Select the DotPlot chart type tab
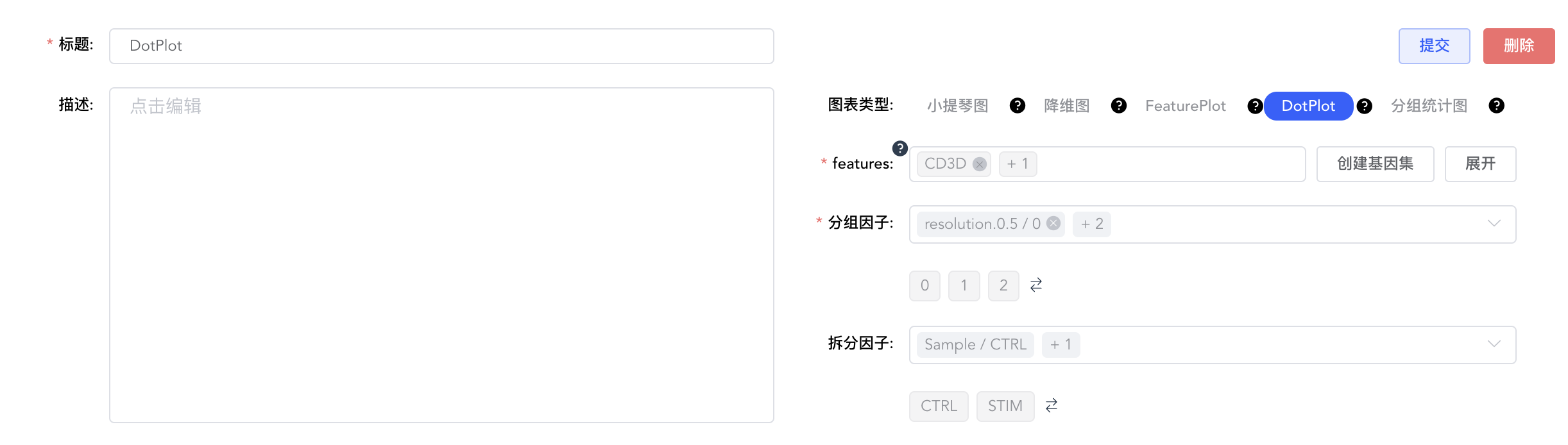1568x445 pixels. pos(1308,106)
